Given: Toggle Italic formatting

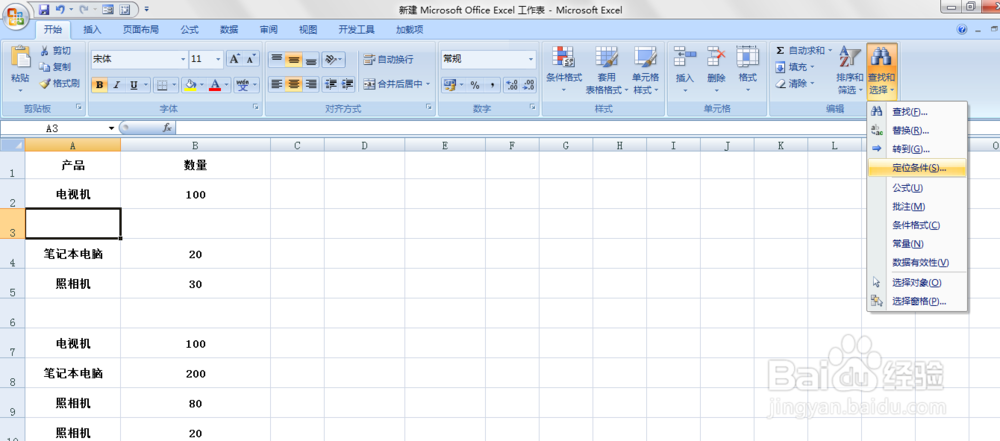Looking at the screenshot, I should tap(116, 85).
